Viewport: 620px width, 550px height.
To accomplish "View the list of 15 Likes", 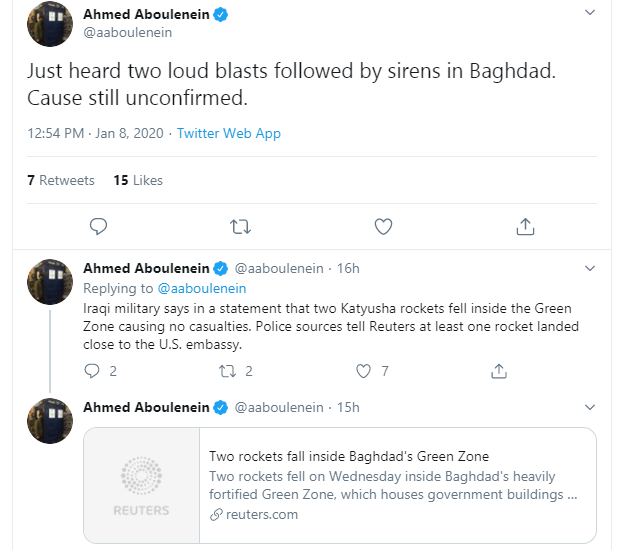I will (138, 180).
